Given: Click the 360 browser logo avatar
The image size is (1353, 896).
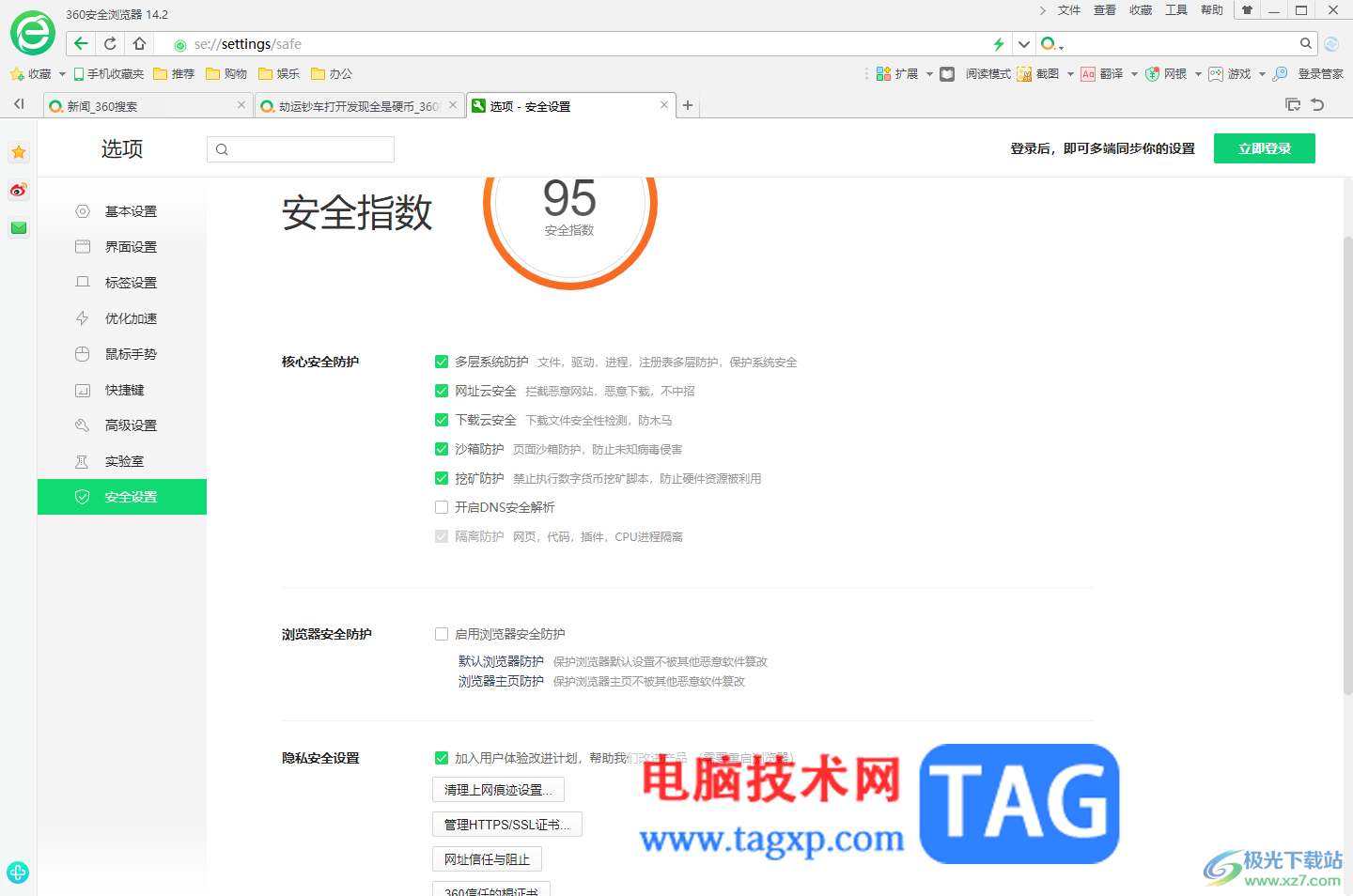Looking at the screenshot, I should (x=33, y=33).
